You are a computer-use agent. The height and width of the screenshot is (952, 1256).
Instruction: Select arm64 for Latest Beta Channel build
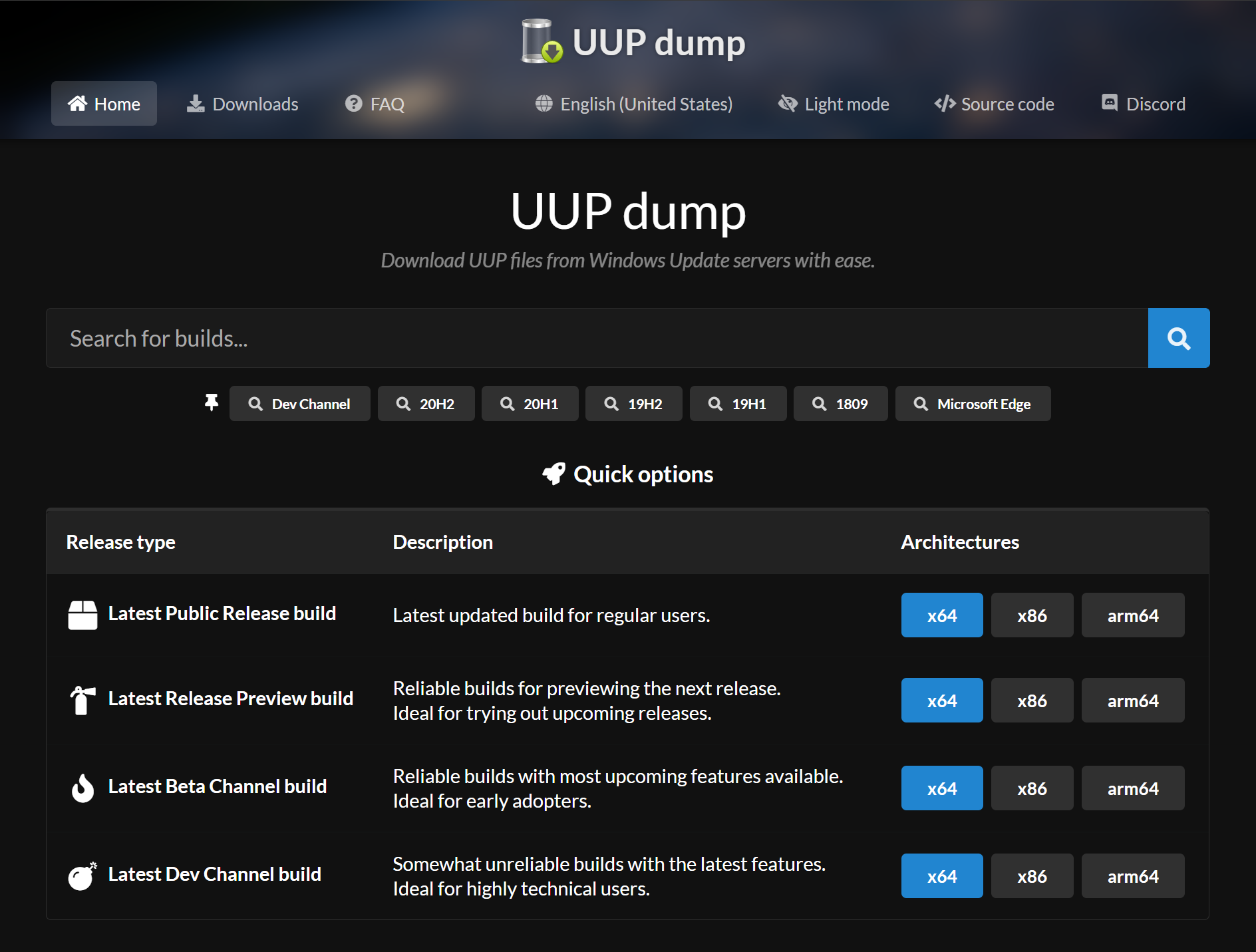[1133, 788]
